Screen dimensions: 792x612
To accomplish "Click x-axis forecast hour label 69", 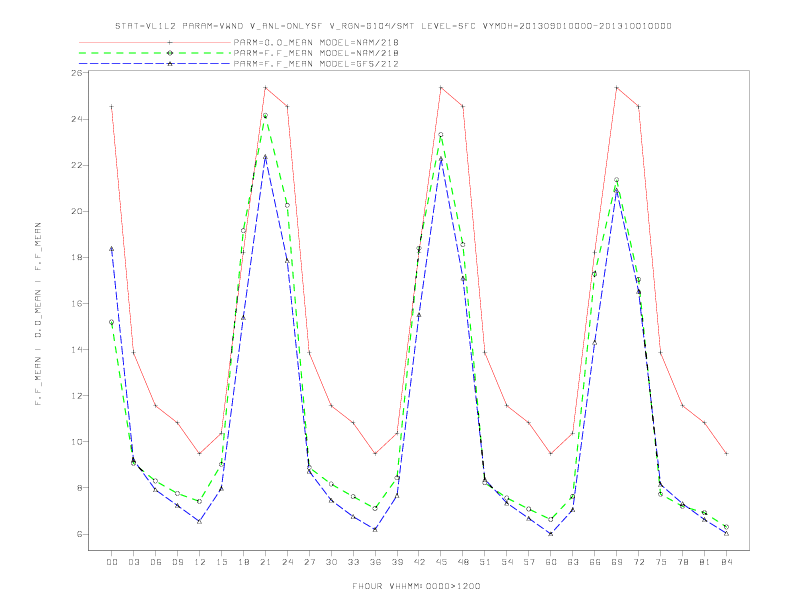I will (x=617, y=562).
